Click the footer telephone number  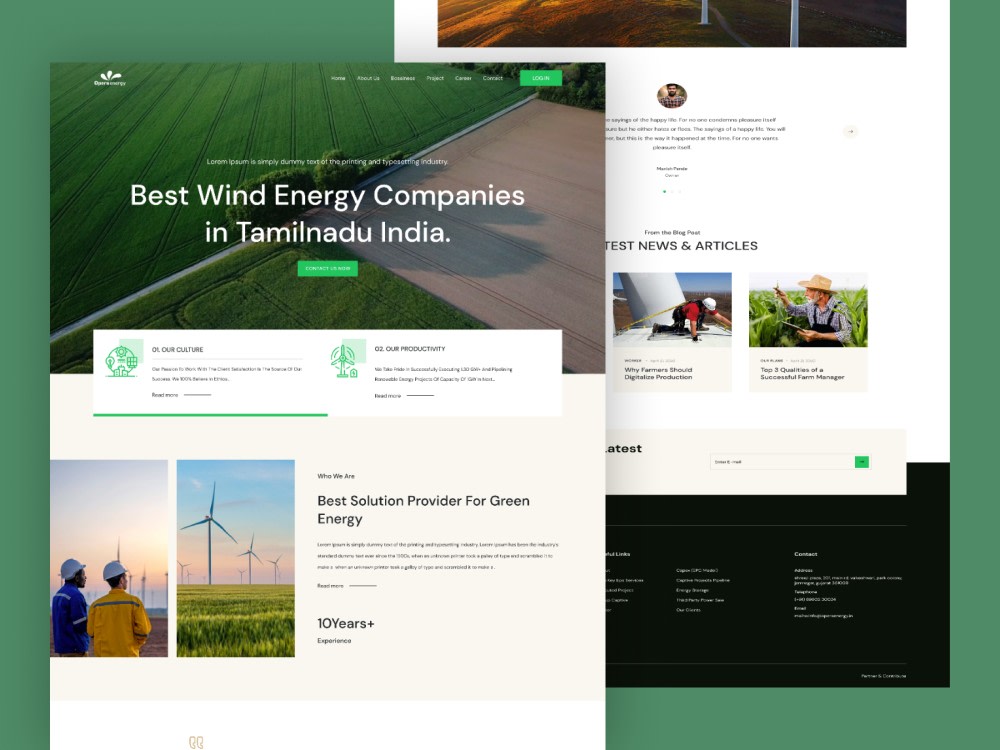(815, 599)
